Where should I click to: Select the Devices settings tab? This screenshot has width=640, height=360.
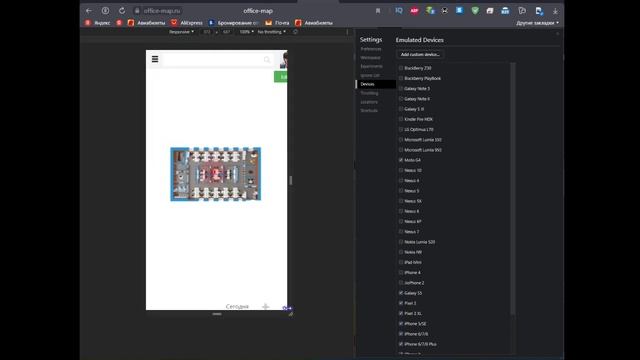point(376,84)
